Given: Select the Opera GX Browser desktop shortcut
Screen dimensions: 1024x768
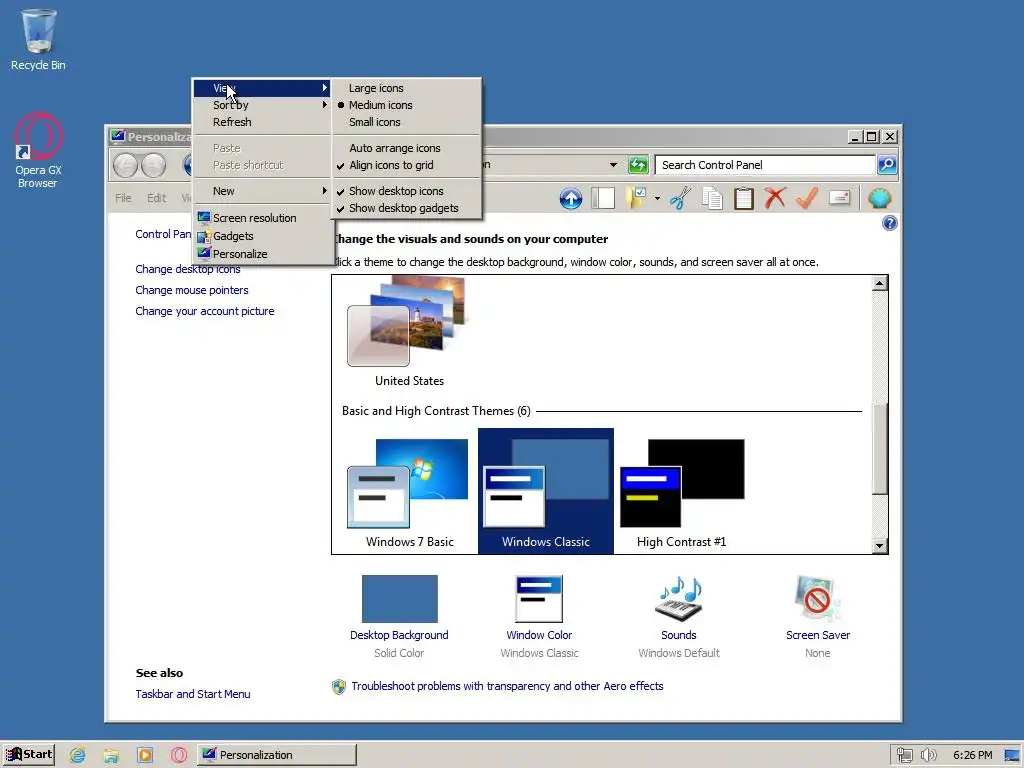Looking at the screenshot, I should [x=38, y=150].
